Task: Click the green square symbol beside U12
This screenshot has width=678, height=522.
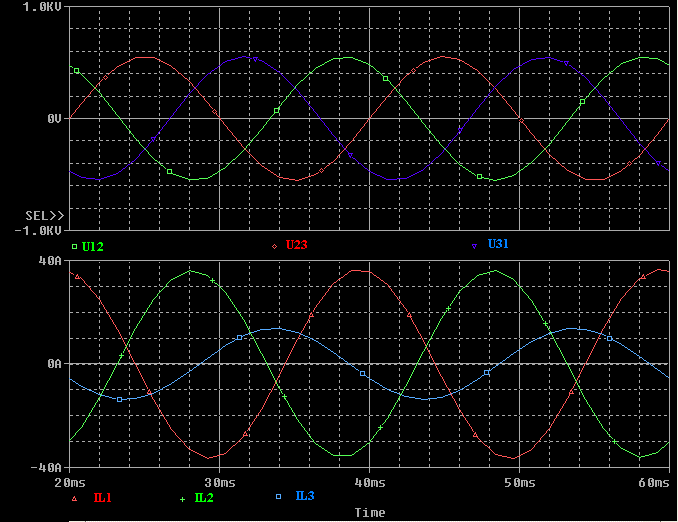Action: 74,247
